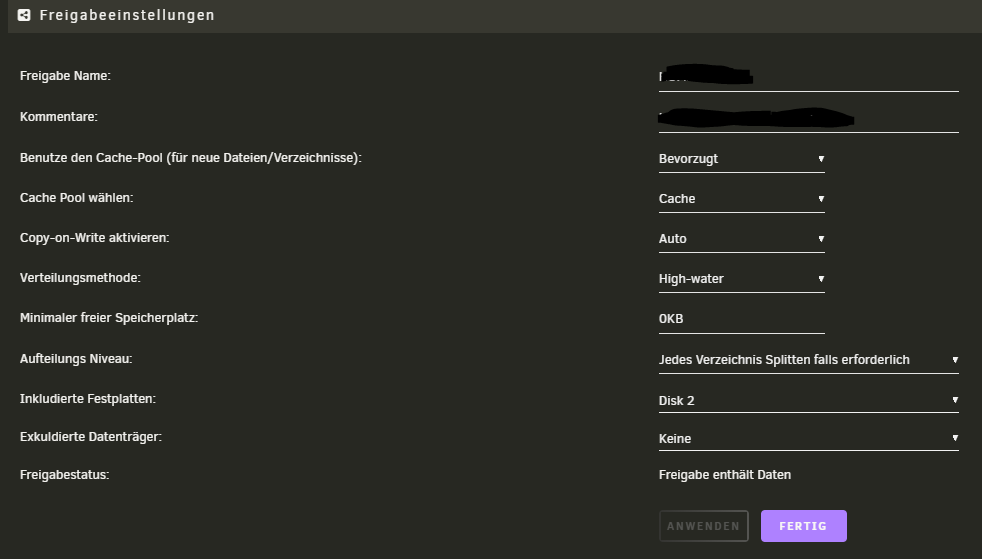982x559 pixels.
Task: Open the Inkludierte Festplatten Disk 2 dropdown
Action: pos(809,401)
